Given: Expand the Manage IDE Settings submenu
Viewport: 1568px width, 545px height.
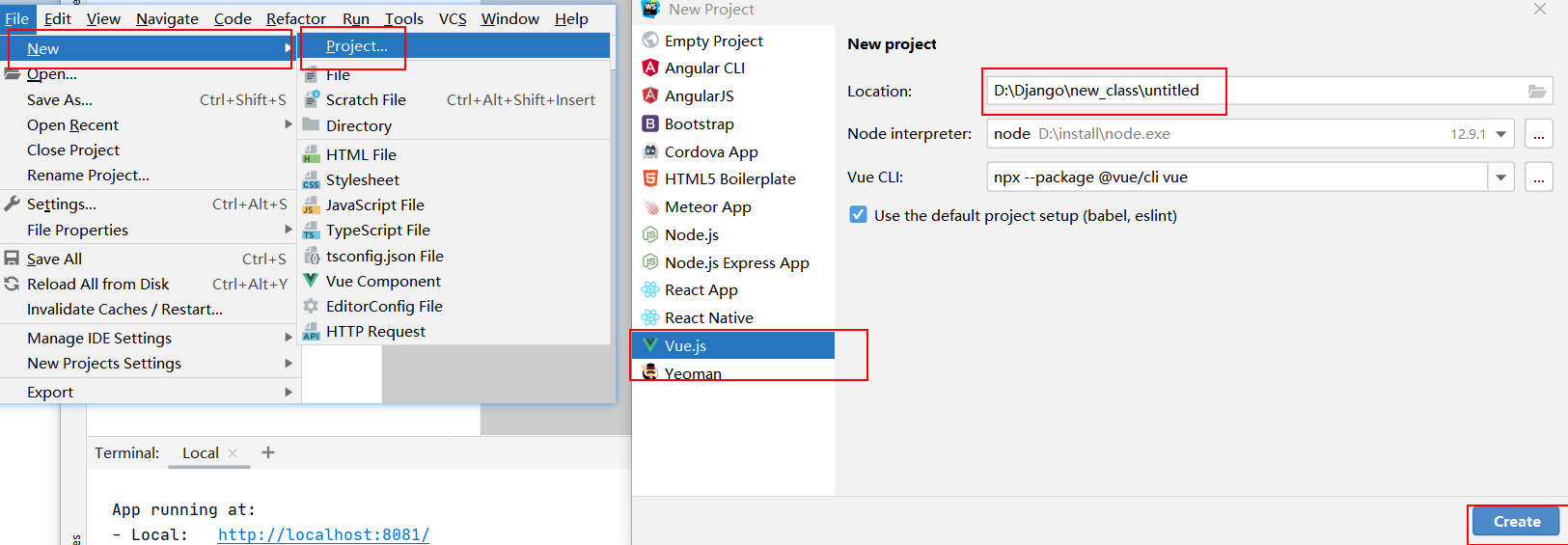Looking at the screenshot, I should (x=288, y=338).
